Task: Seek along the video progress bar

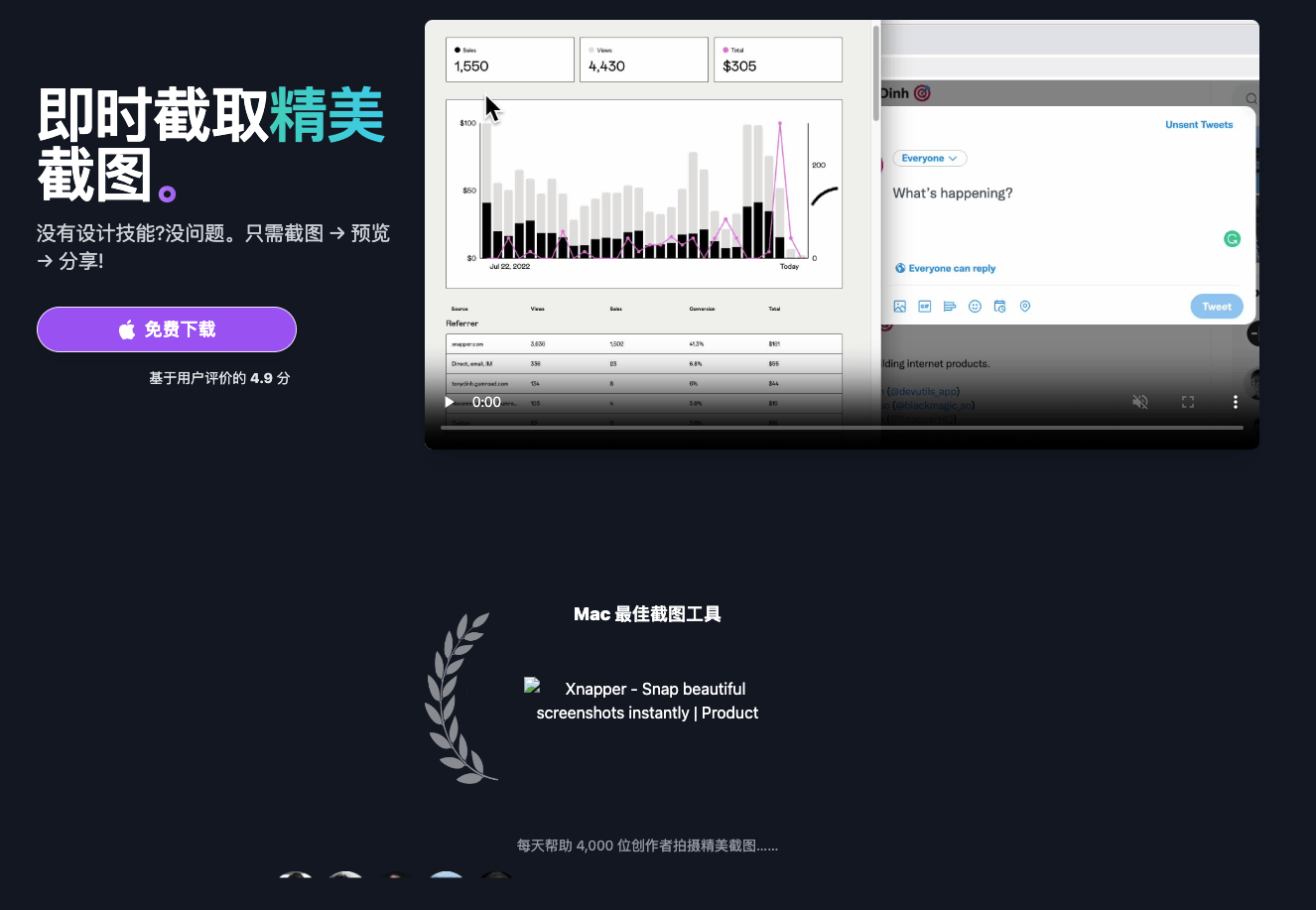Action: point(842,428)
